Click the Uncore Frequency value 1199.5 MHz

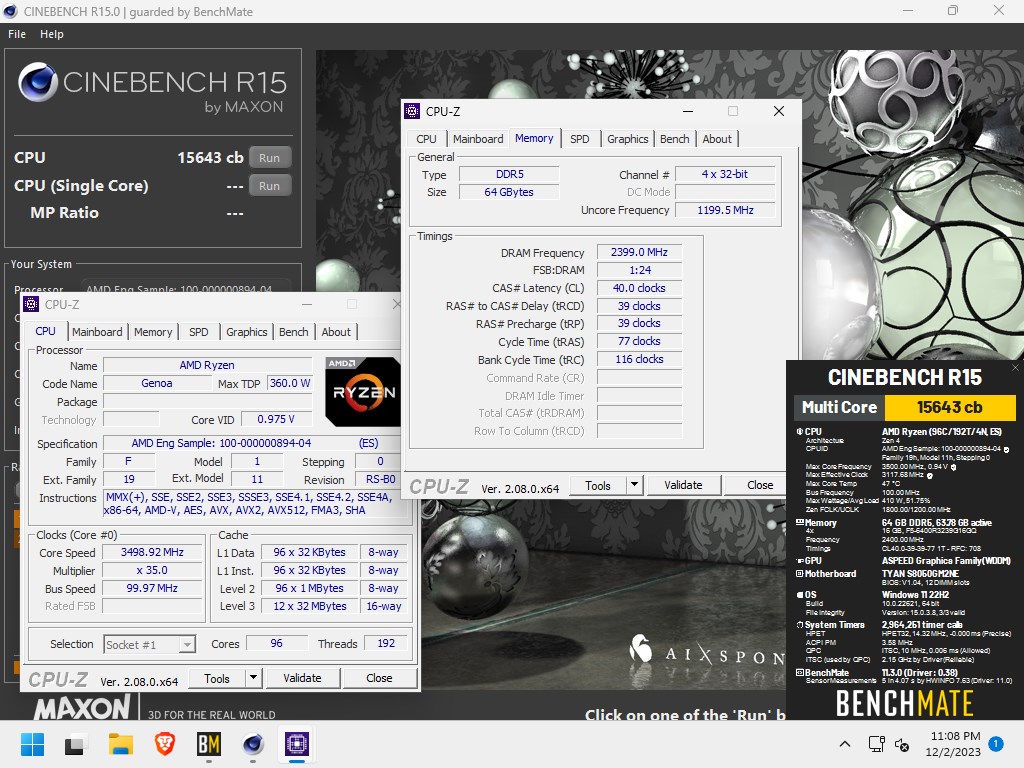click(x=725, y=210)
